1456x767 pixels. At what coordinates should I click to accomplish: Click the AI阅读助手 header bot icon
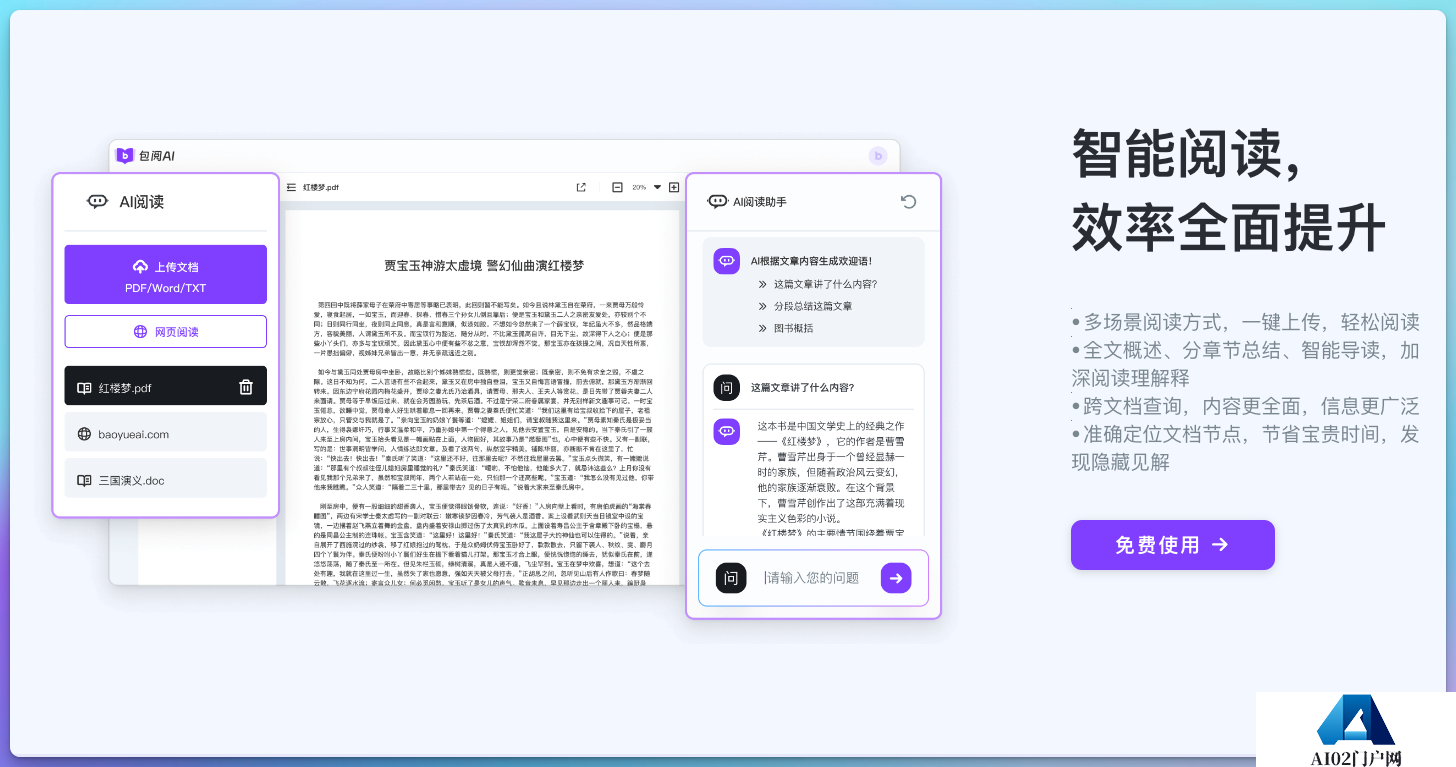click(717, 201)
